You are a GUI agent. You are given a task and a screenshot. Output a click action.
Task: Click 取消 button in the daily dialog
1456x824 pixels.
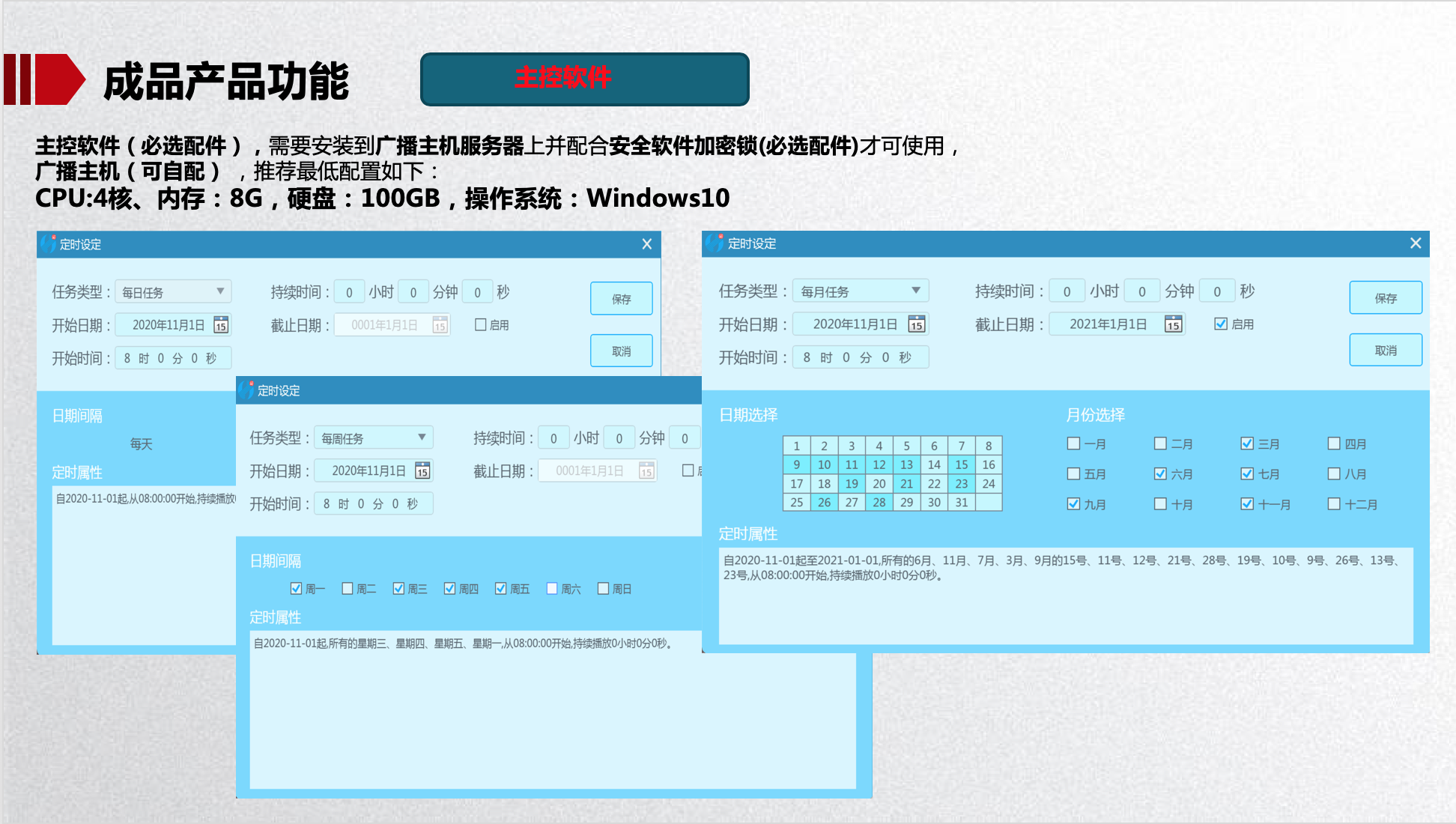(x=621, y=351)
